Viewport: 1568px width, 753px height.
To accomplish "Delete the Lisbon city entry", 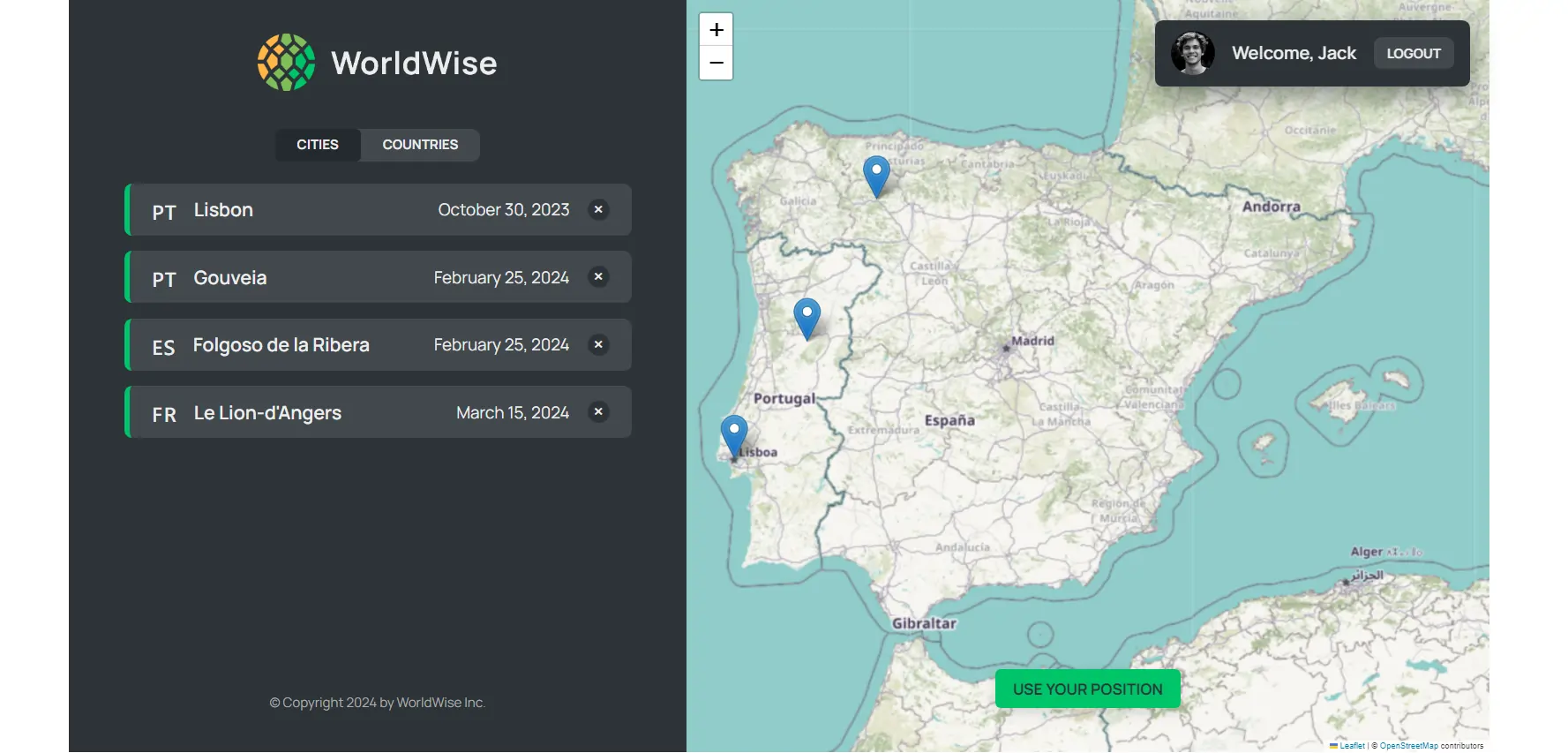I will [598, 210].
